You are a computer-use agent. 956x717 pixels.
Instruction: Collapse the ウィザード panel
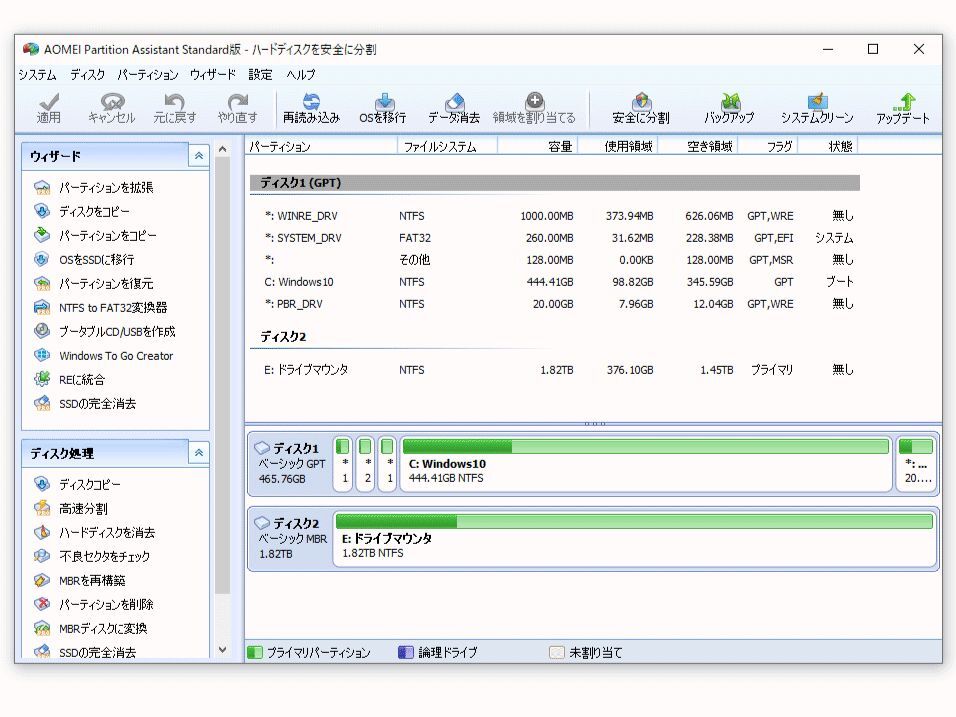(x=199, y=156)
